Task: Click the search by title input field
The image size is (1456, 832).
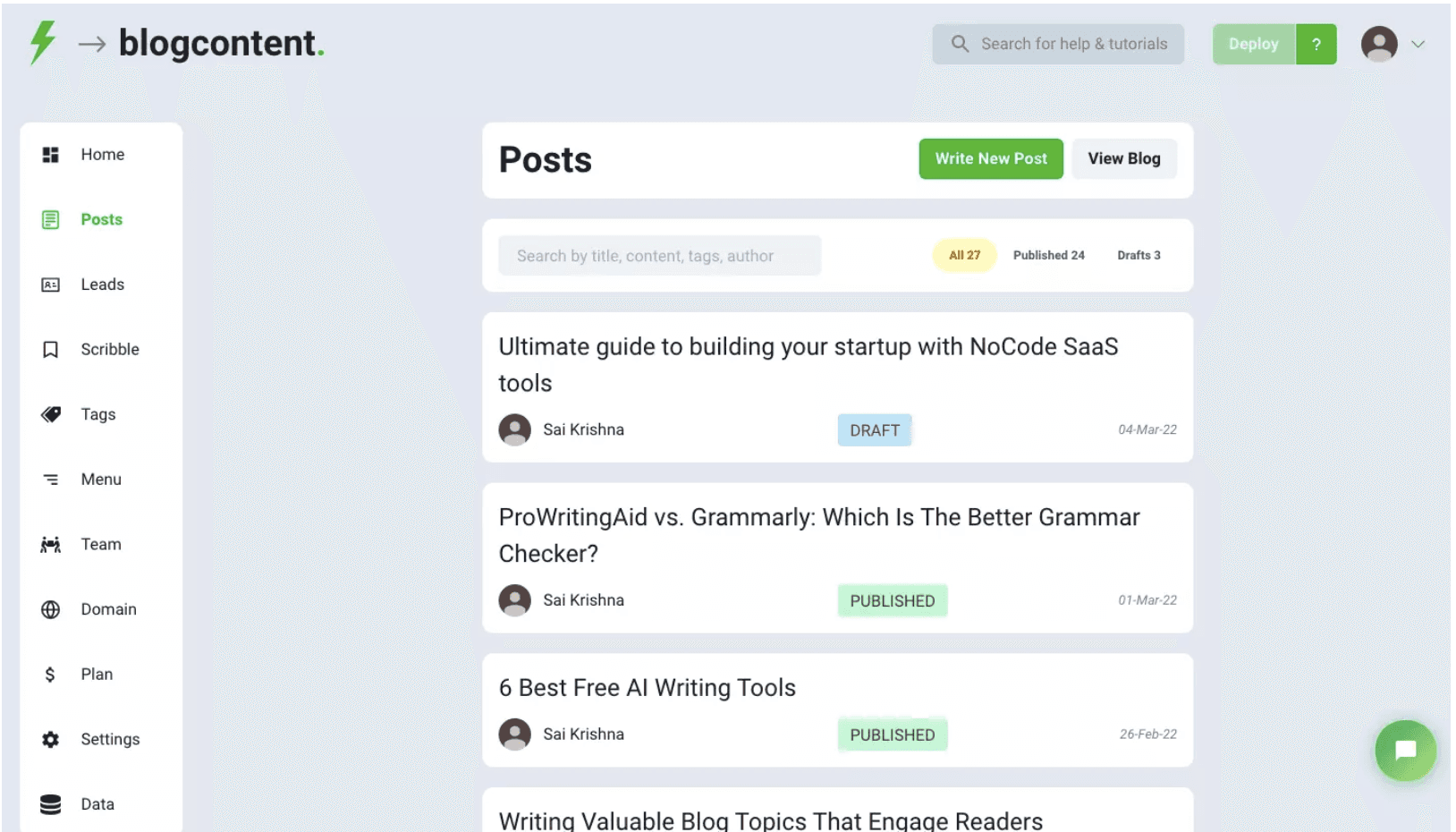Action: point(659,256)
